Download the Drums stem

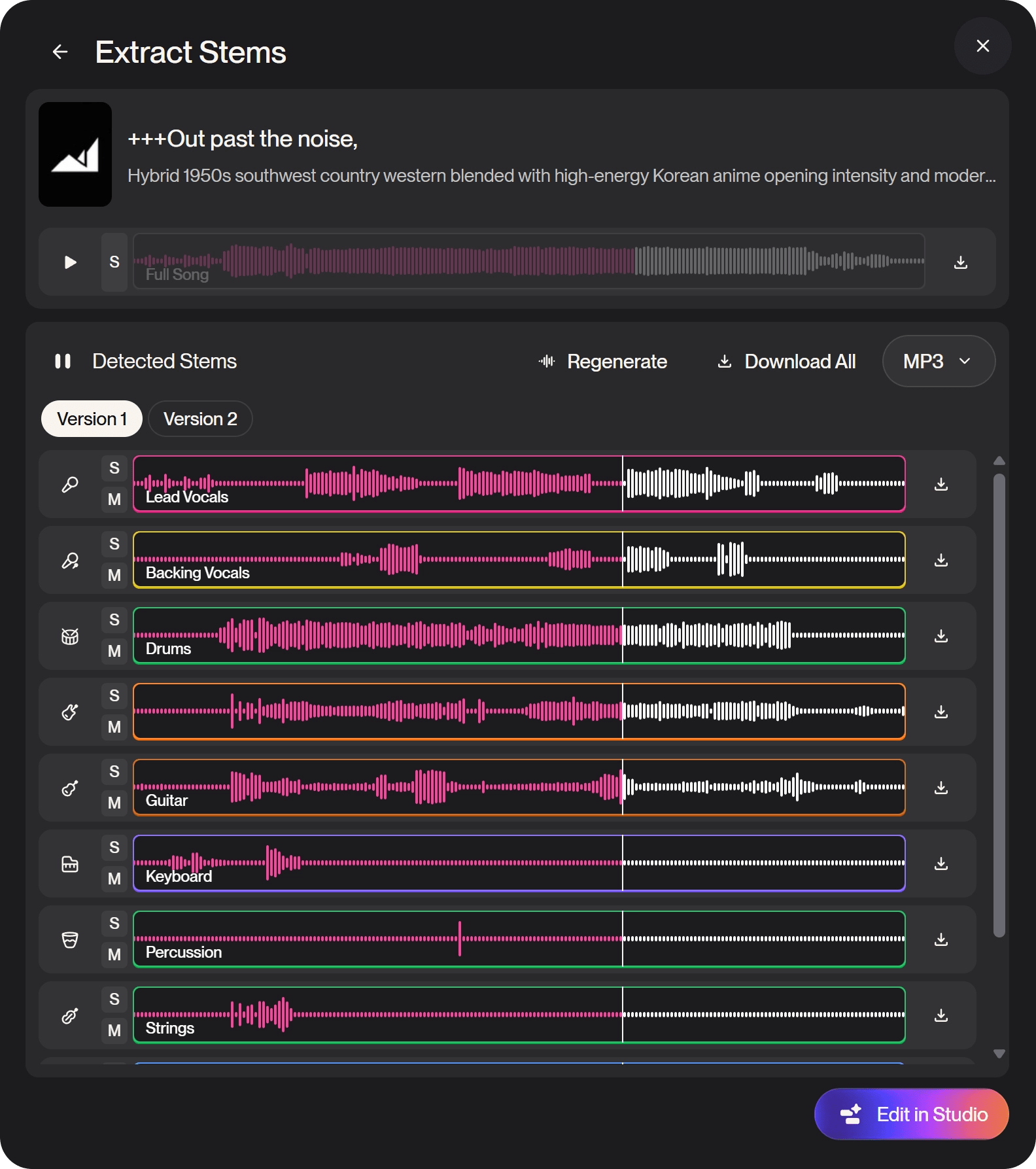[941, 636]
